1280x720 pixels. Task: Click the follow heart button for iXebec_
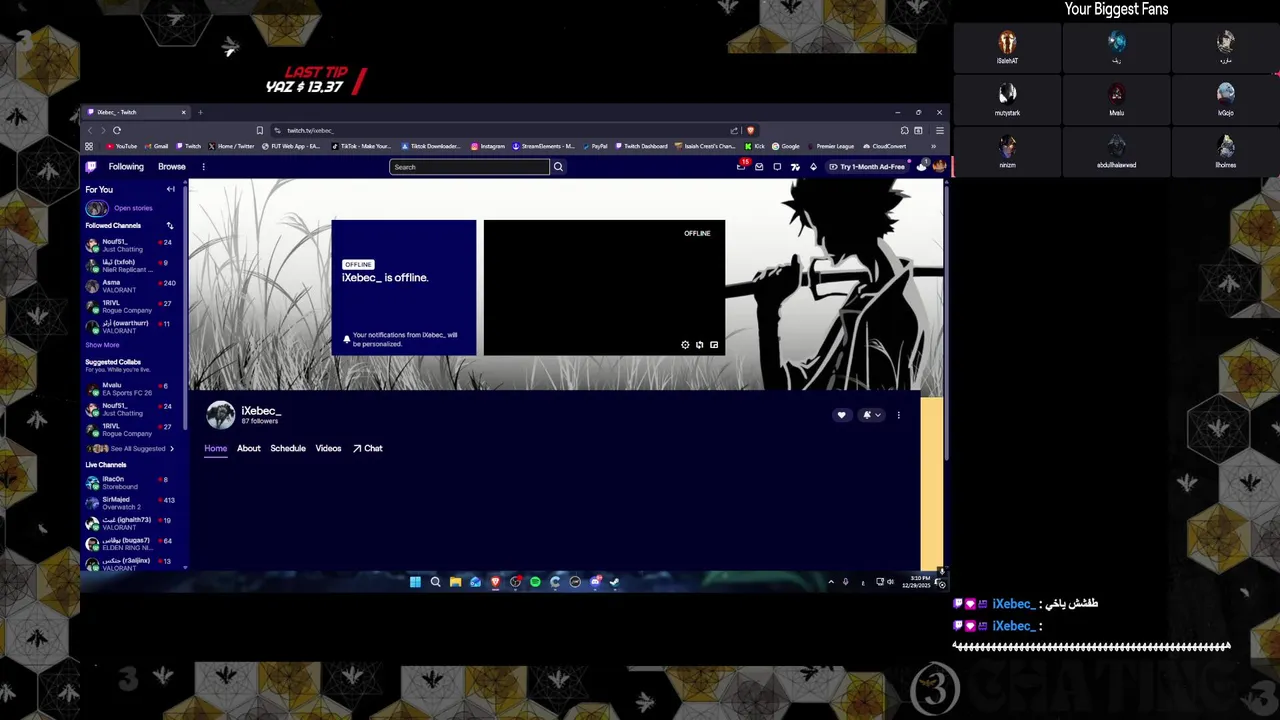point(841,415)
